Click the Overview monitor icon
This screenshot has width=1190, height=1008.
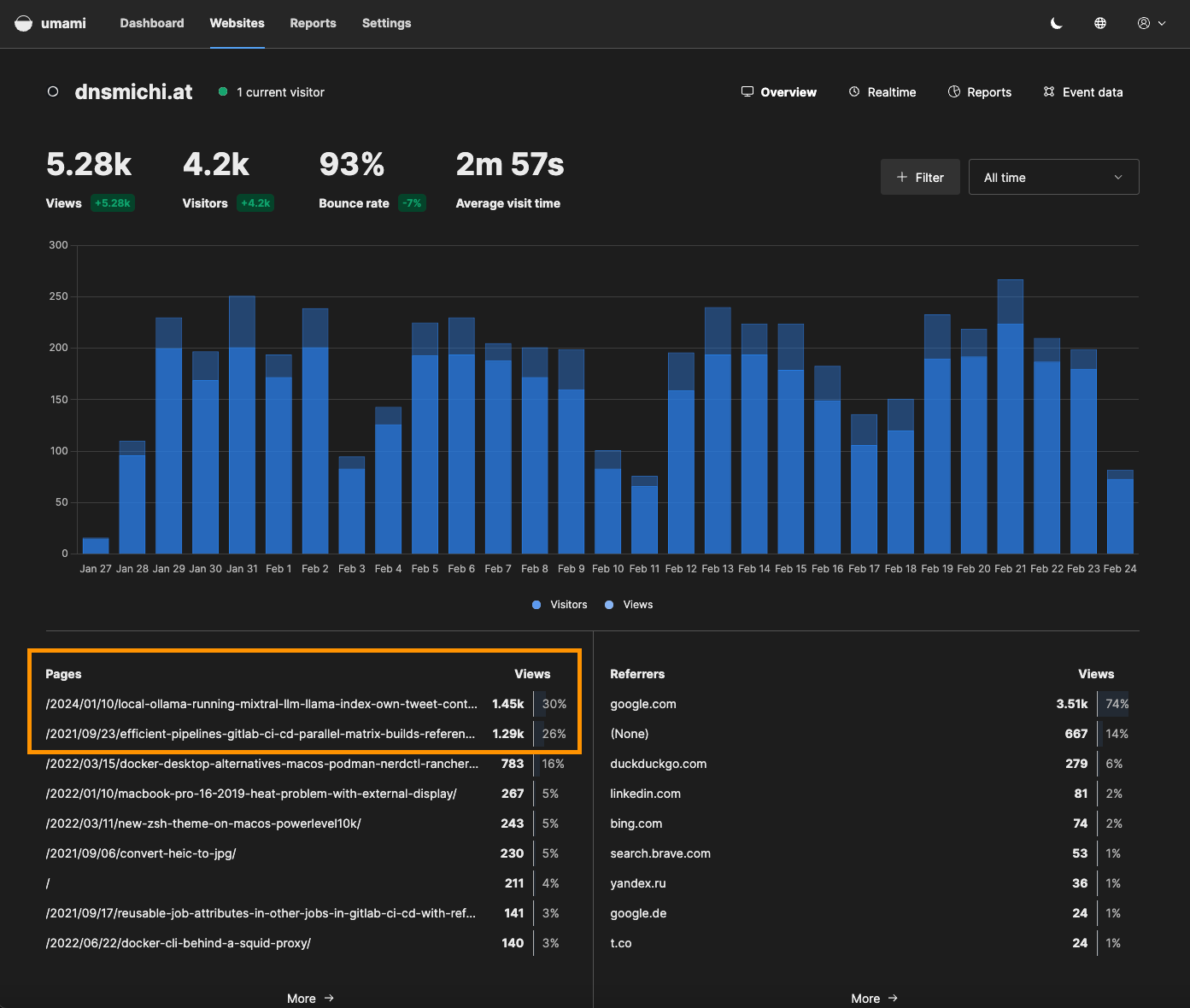[747, 91]
